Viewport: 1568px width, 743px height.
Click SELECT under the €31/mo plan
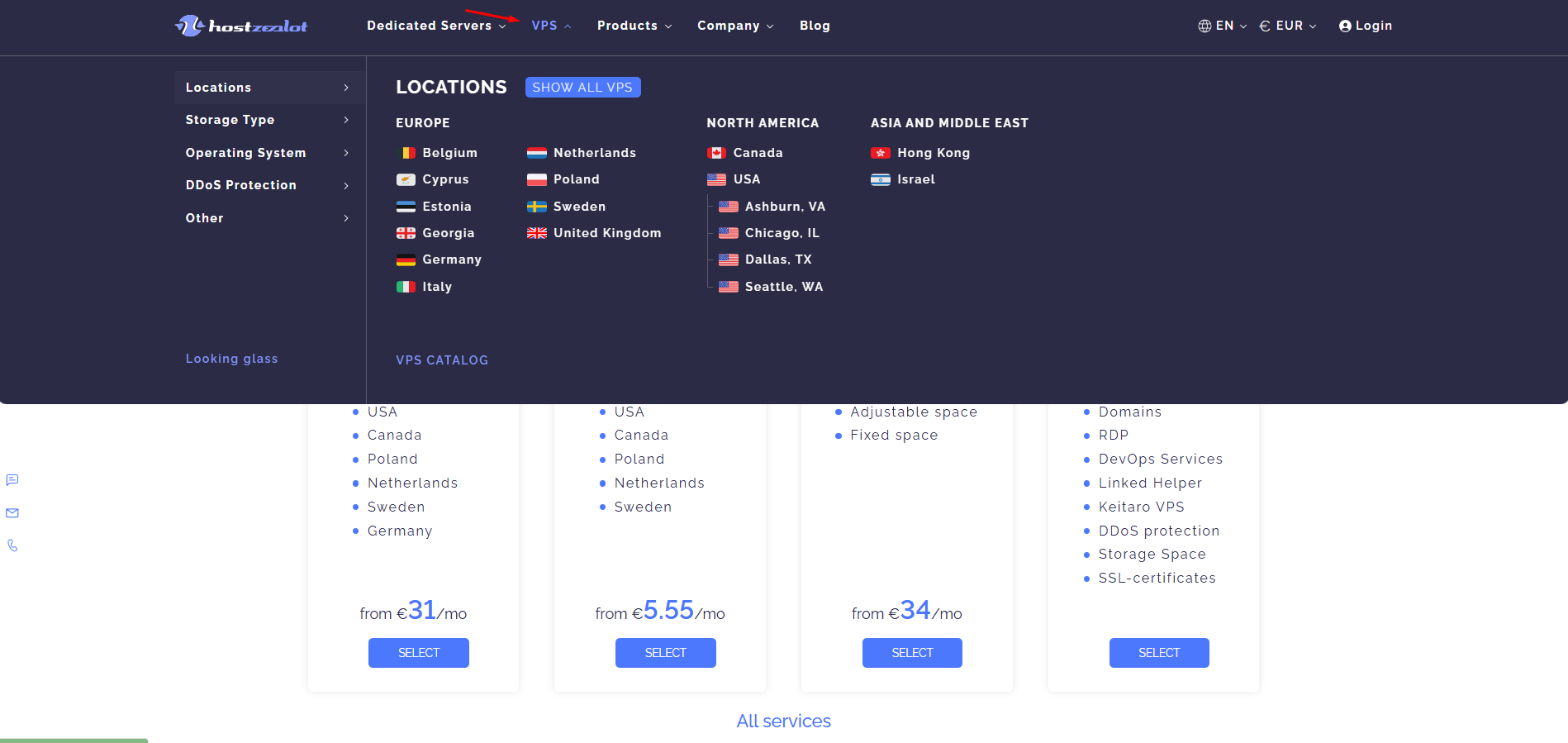coord(419,653)
